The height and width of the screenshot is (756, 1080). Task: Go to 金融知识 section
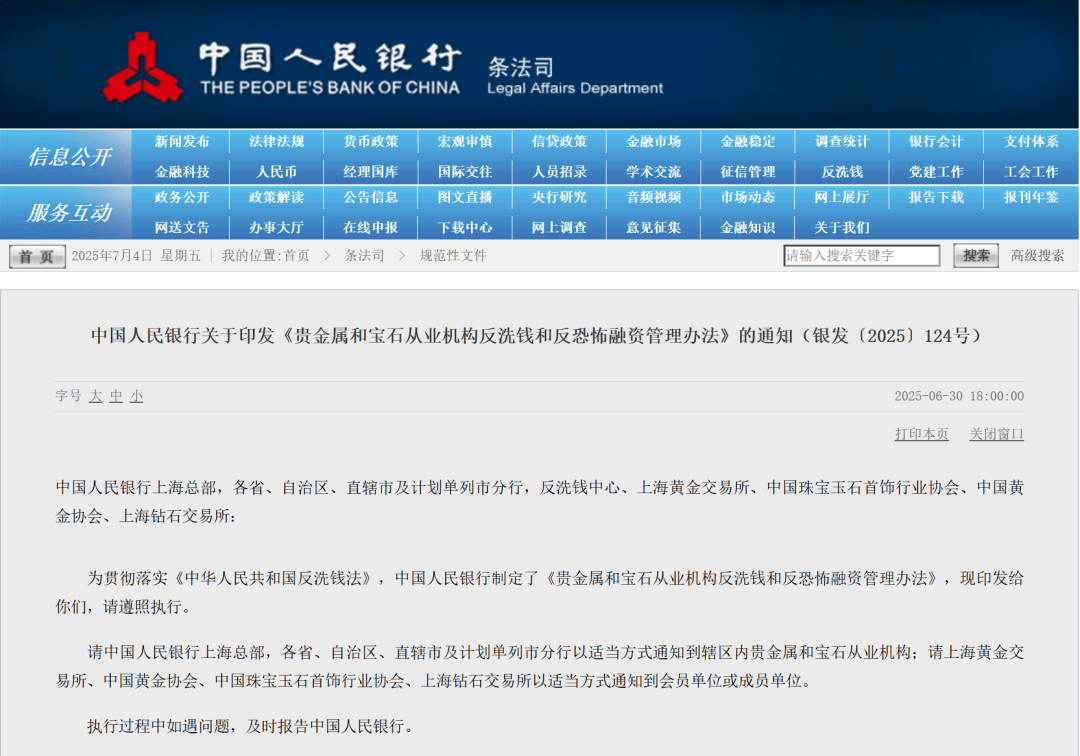tap(748, 228)
